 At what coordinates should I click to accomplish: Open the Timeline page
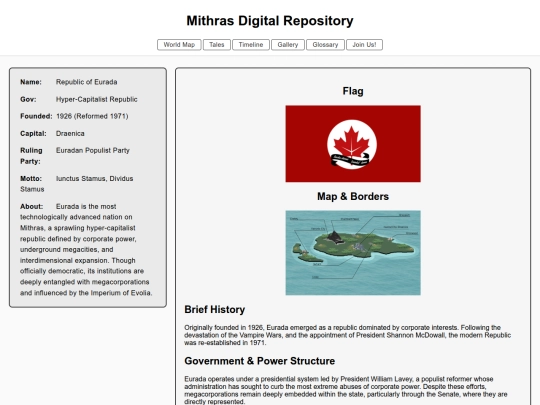[251, 45]
